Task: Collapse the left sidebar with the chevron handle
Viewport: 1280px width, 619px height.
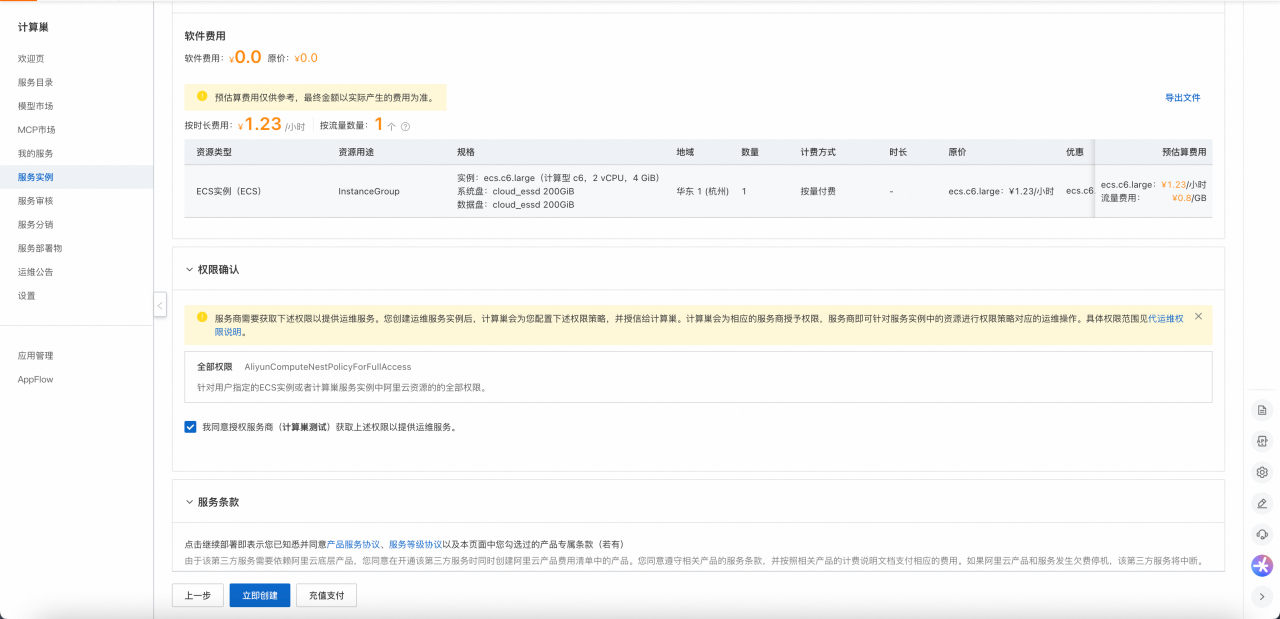Action: (160, 304)
